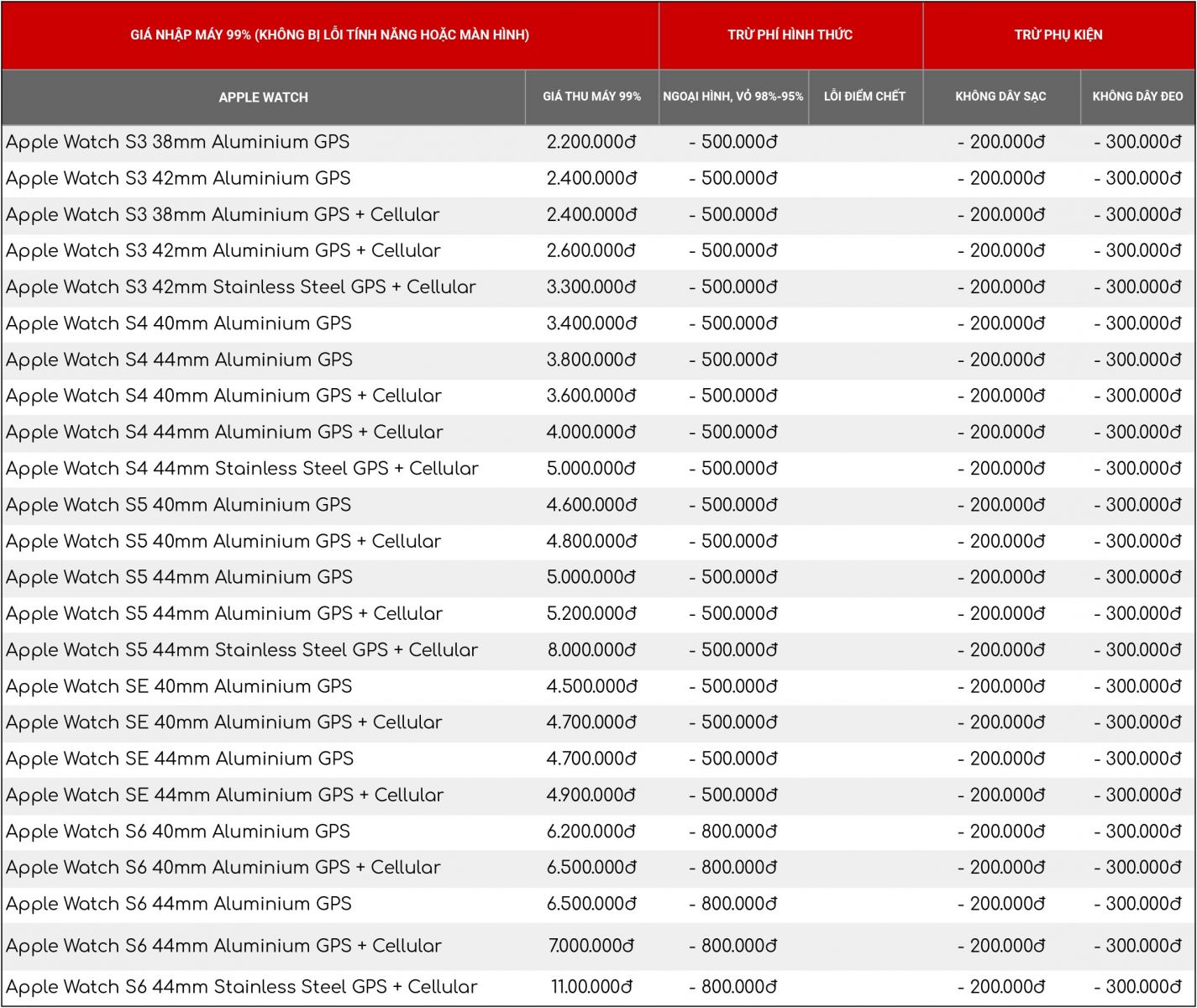Image resolution: width=1197 pixels, height=1008 pixels.
Task: Click the 'KHÔNG DÂY ĐEO' column header
Action: pyautogui.click(x=1137, y=97)
